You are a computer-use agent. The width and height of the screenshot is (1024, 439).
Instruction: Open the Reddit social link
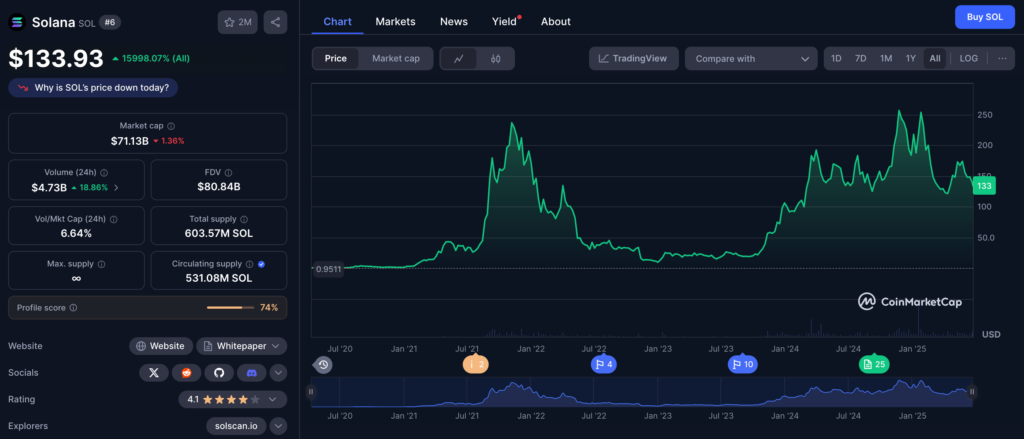[187, 372]
